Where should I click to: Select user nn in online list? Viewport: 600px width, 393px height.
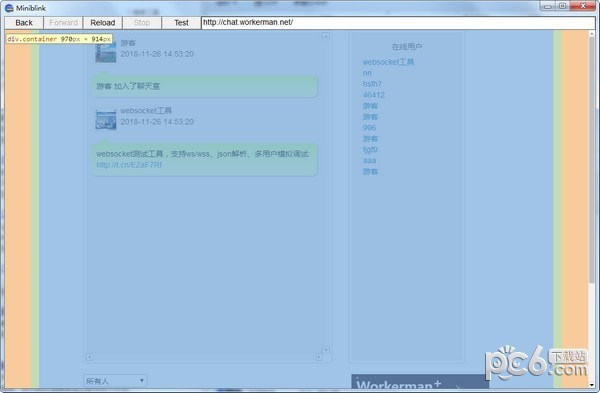367,73
